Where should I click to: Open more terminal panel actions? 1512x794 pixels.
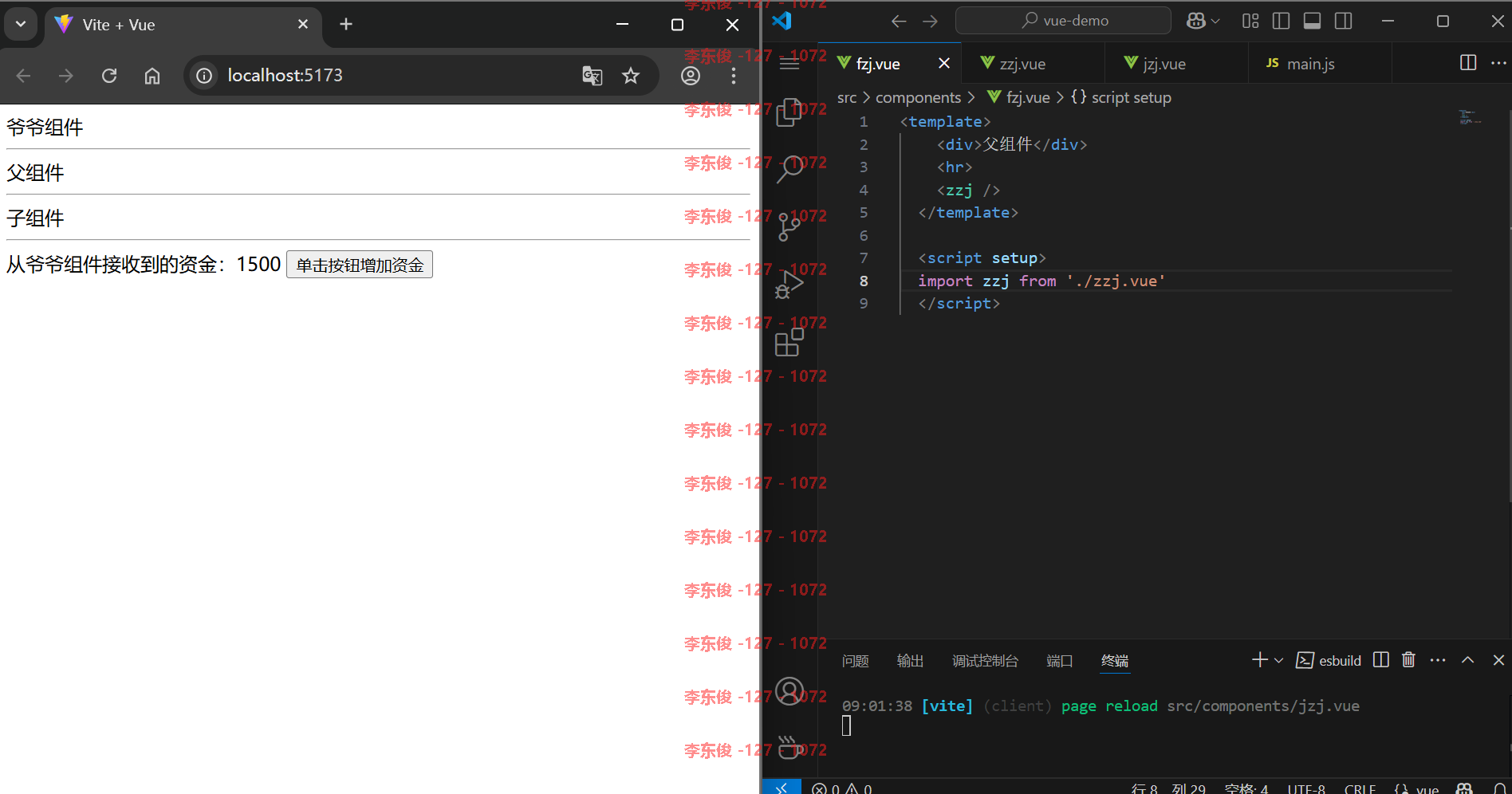click(x=1438, y=660)
